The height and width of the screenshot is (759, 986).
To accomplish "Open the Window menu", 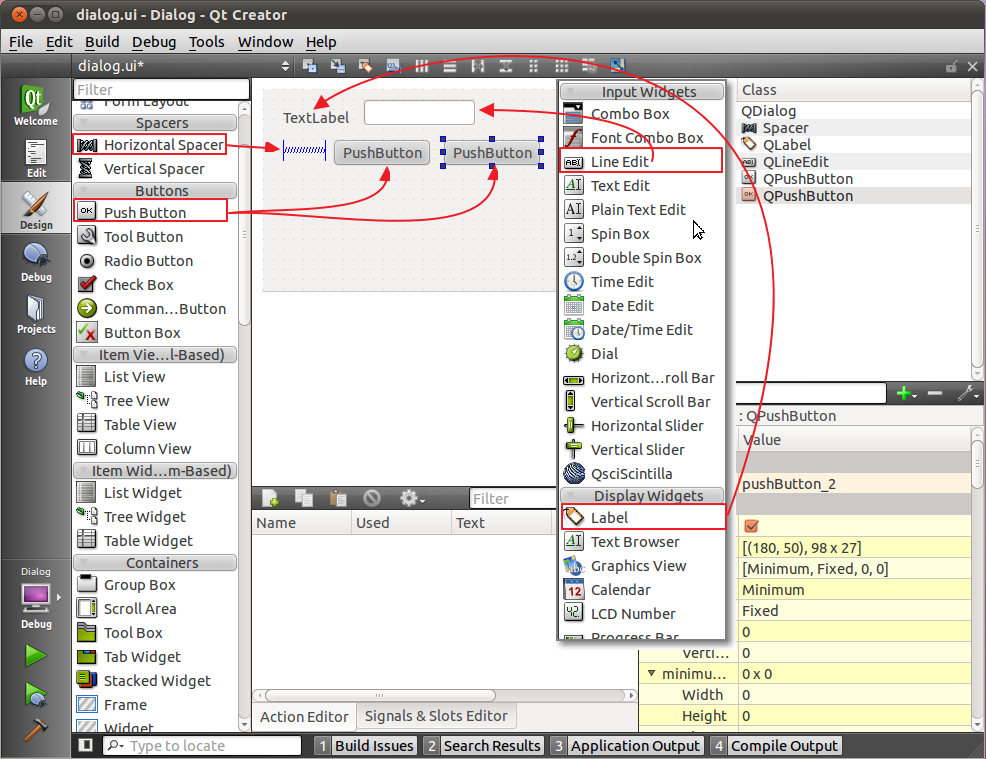I will point(265,42).
